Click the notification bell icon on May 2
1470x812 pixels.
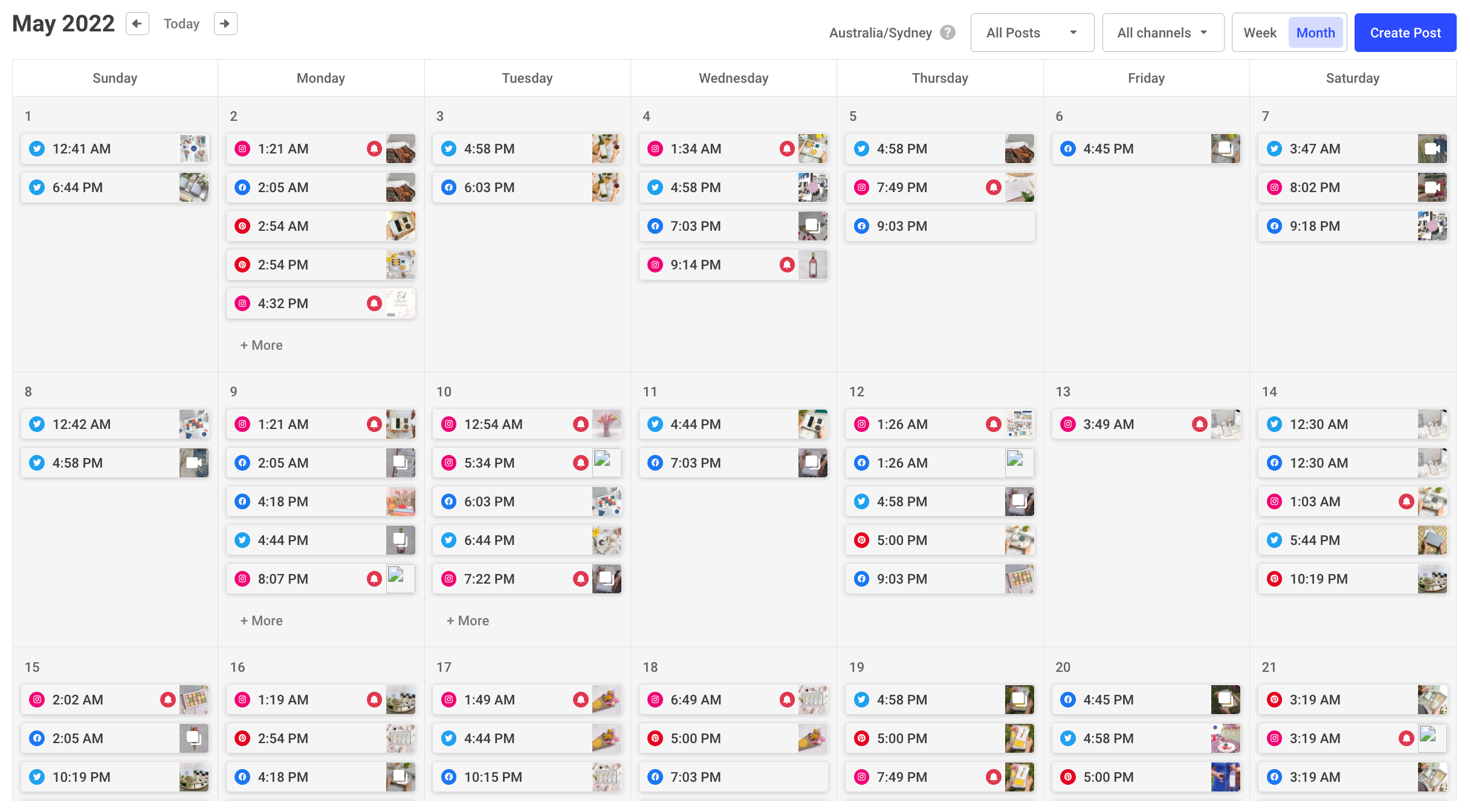click(374, 148)
